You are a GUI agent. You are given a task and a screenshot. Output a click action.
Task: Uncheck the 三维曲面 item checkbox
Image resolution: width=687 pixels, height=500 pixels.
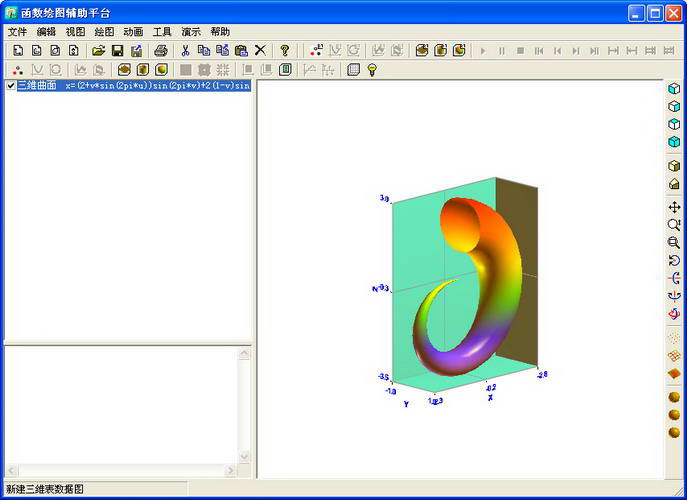pos(11,85)
